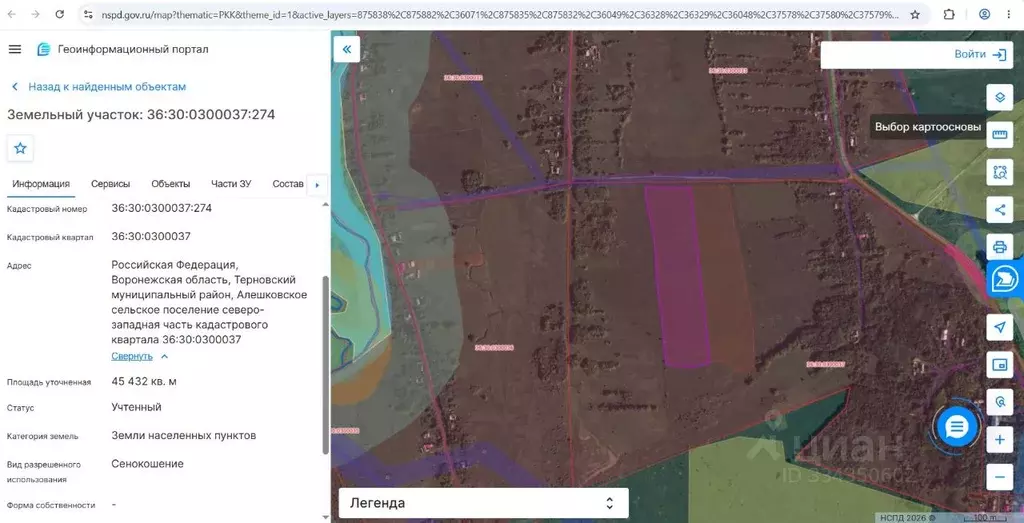The width and height of the screenshot is (1024, 523).
Task: Open the chat support bubble
Action: click(x=957, y=427)
